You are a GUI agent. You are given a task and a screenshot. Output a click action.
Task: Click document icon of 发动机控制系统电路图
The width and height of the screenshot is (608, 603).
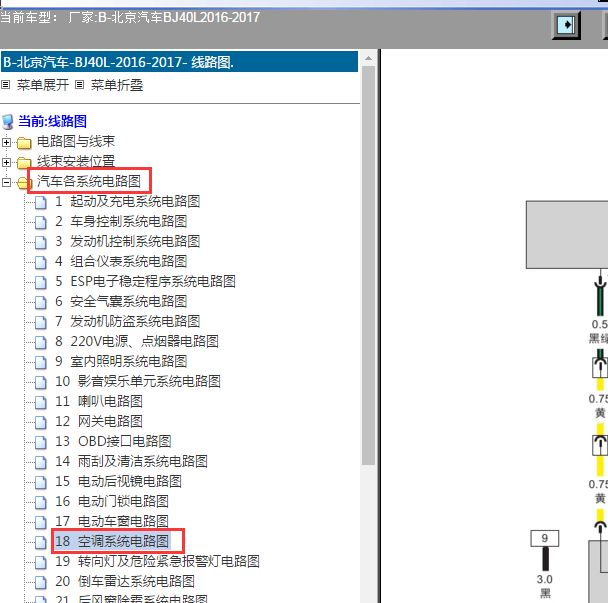point(40,242)
